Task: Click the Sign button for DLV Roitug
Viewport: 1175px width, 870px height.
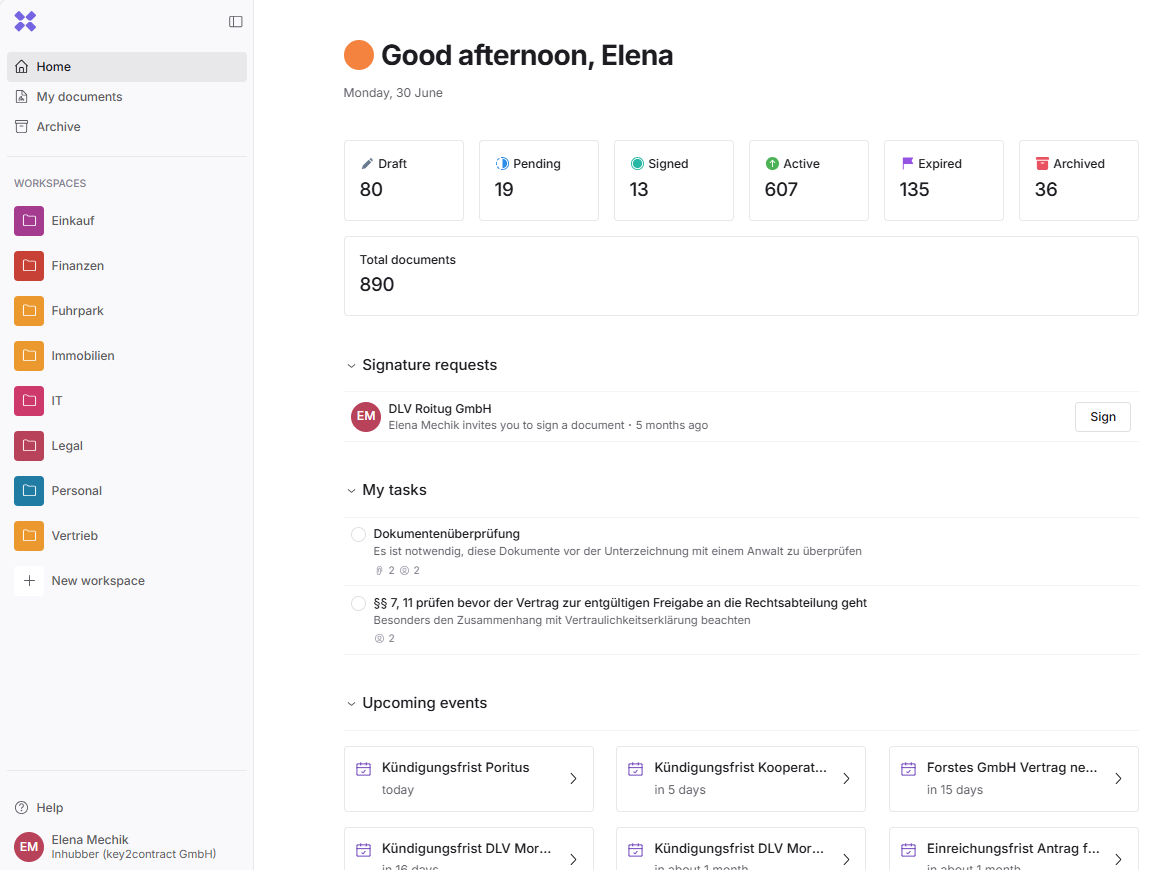Action: [1102, 417]
